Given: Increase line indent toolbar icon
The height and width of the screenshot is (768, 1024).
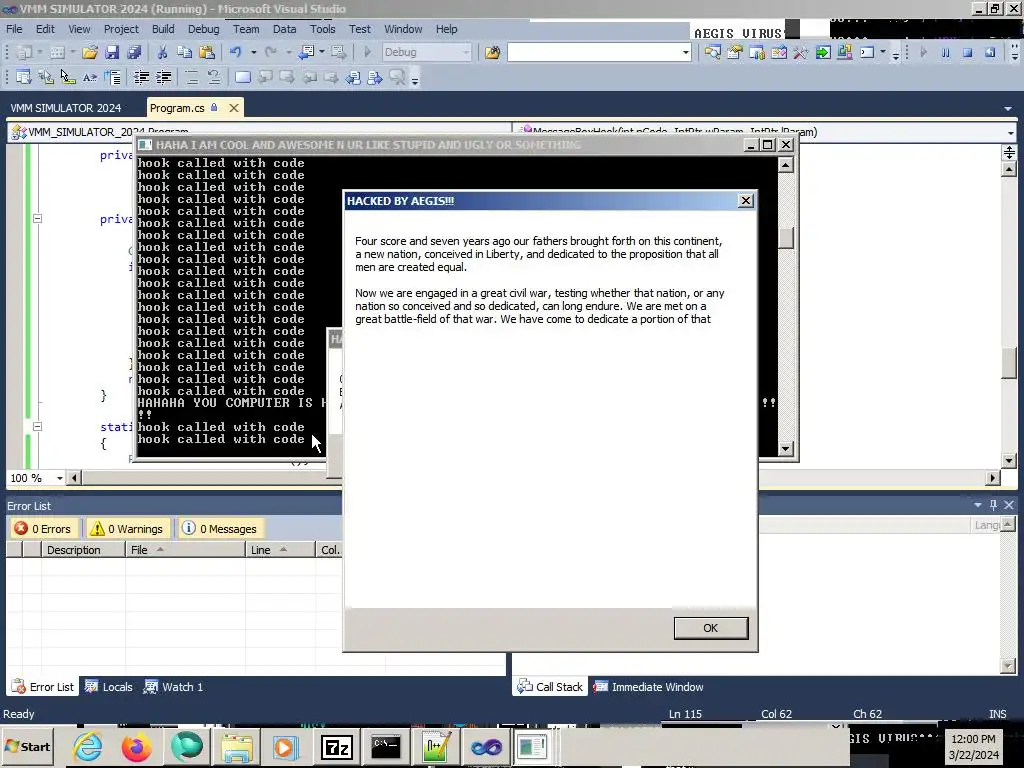Looking at the screenshot, I should pyautogui.click(x=163, y=78).
